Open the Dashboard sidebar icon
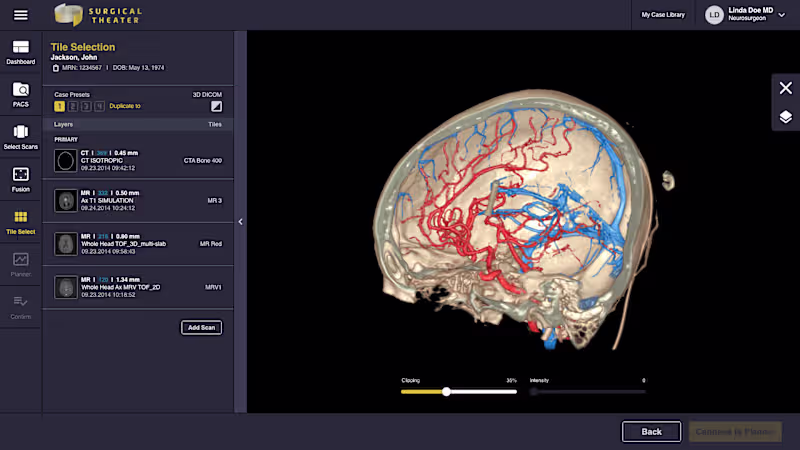This screenshot has height=450, width=800. [20, 52]
